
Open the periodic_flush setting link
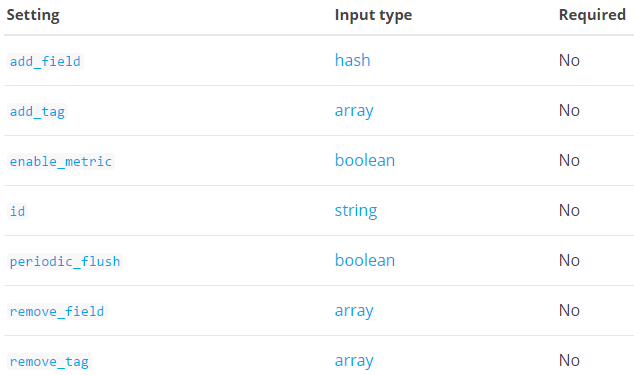point(65,261)
